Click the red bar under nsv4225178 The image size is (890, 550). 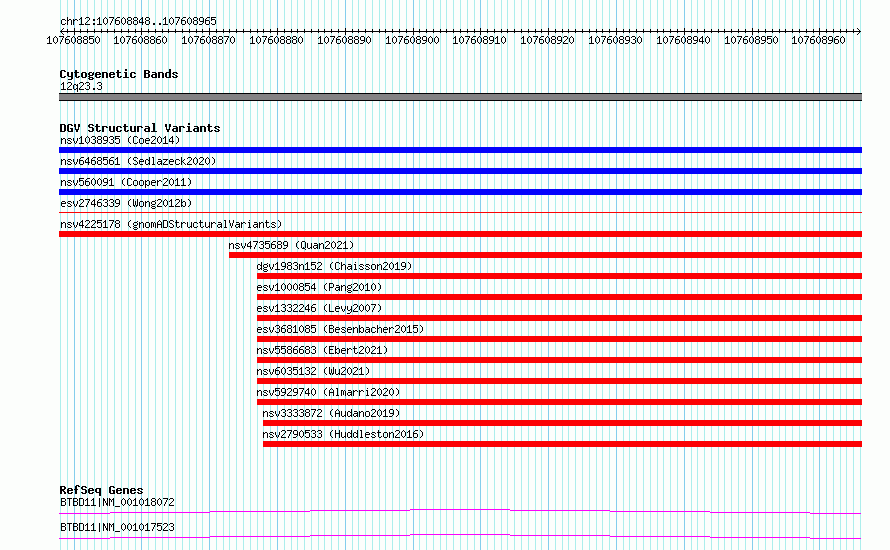(x=460, y=234)
